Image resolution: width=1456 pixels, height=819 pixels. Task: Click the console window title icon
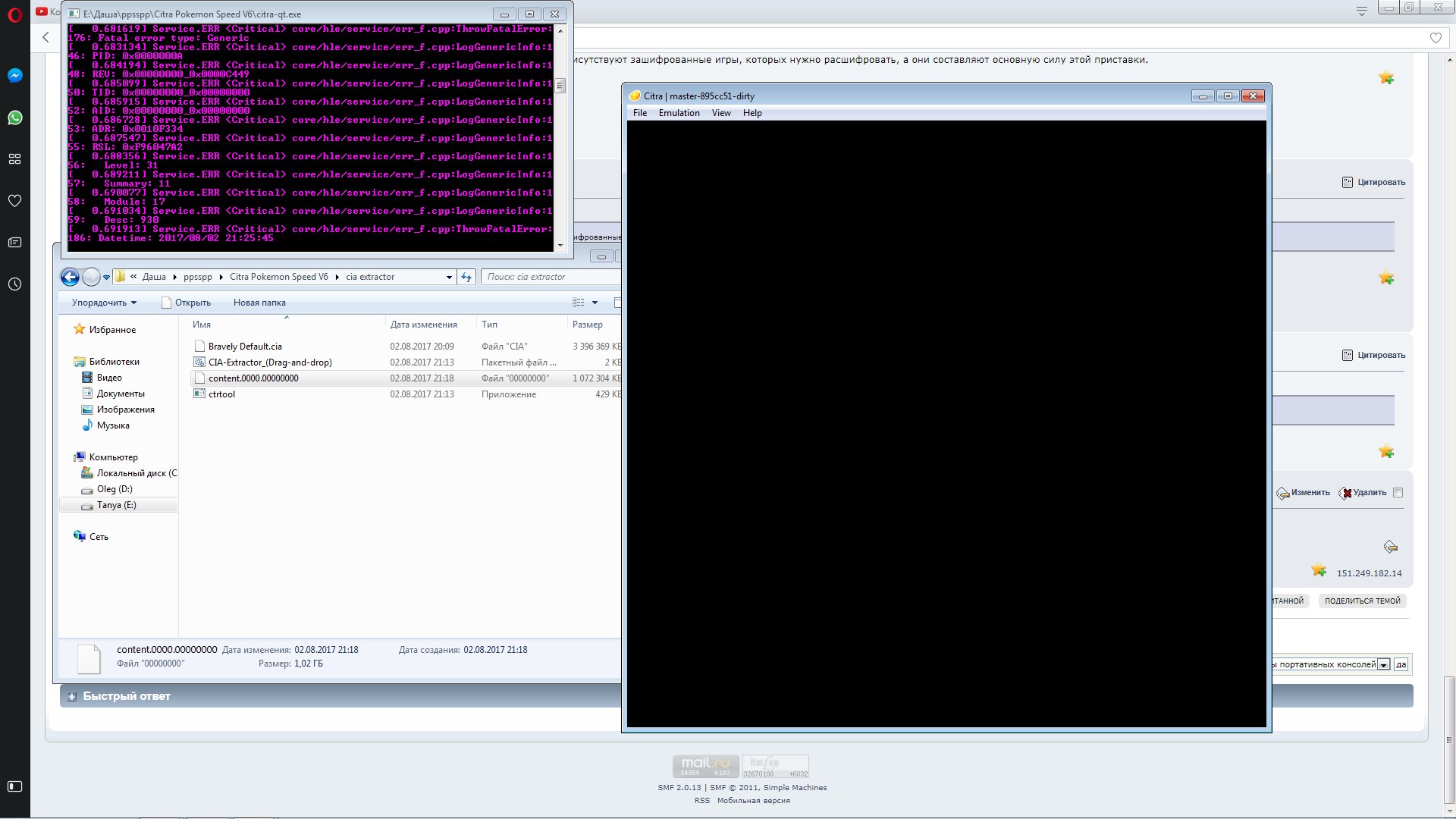pos(74,14)
